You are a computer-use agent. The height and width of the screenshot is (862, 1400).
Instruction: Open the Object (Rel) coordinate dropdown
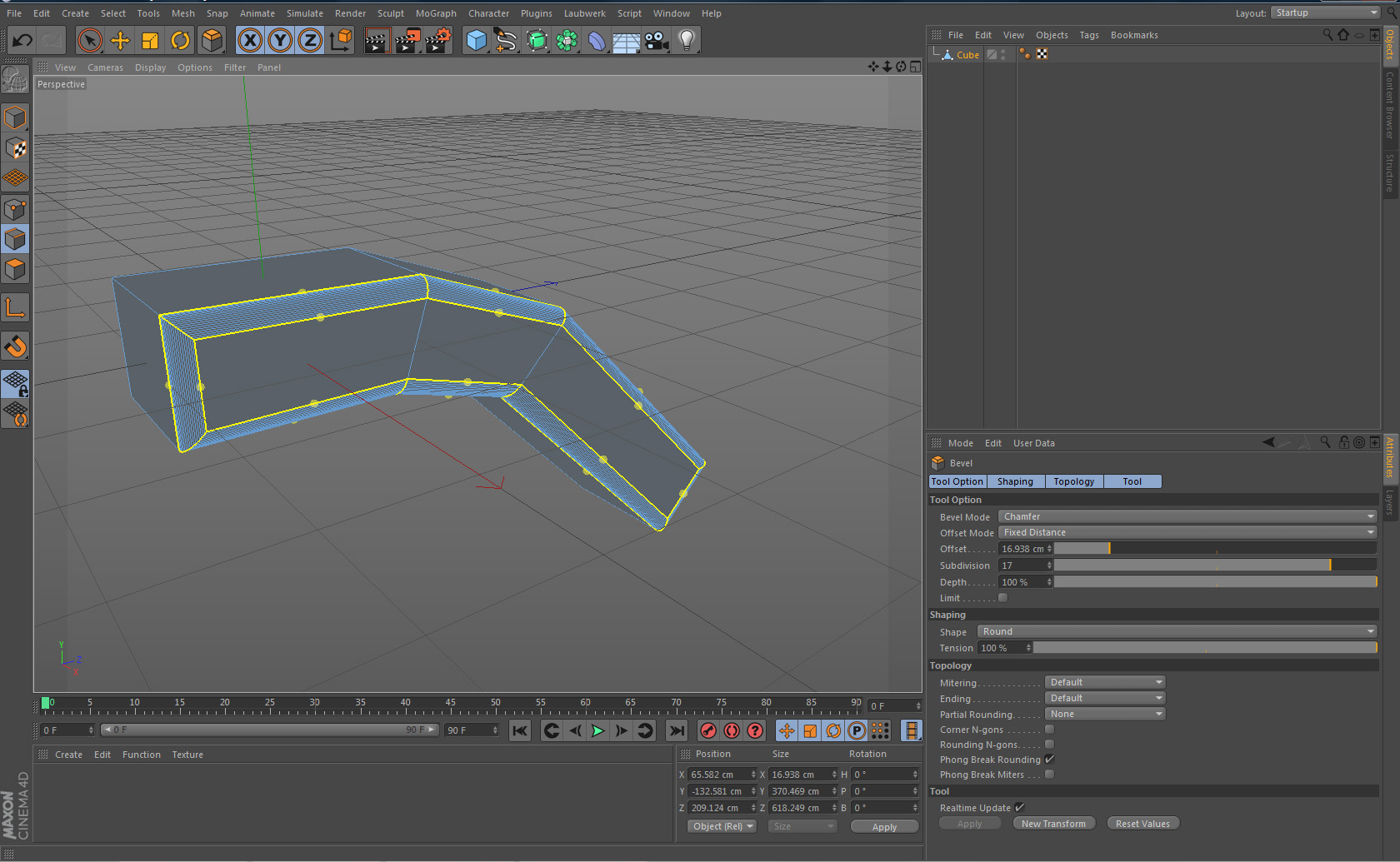click(x=722, y=826)
